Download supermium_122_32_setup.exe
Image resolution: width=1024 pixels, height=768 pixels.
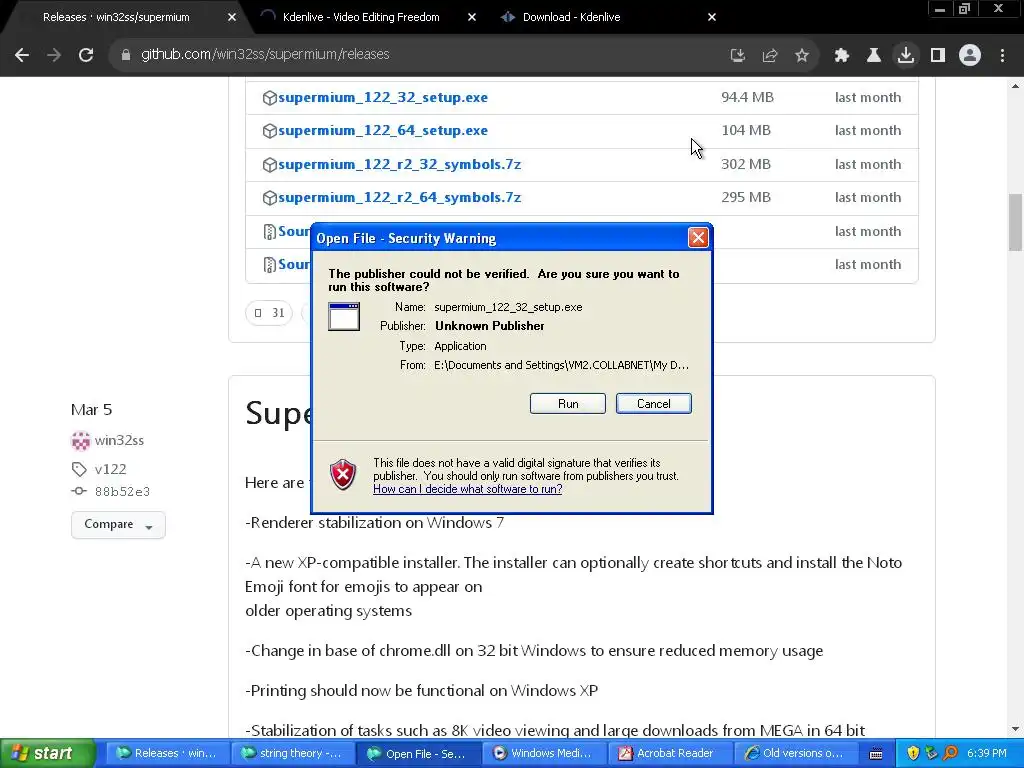[383, 97]
